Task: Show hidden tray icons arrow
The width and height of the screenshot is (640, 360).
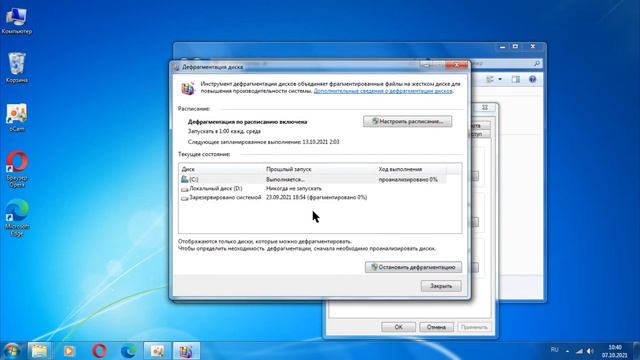Action: click(567, 351)
